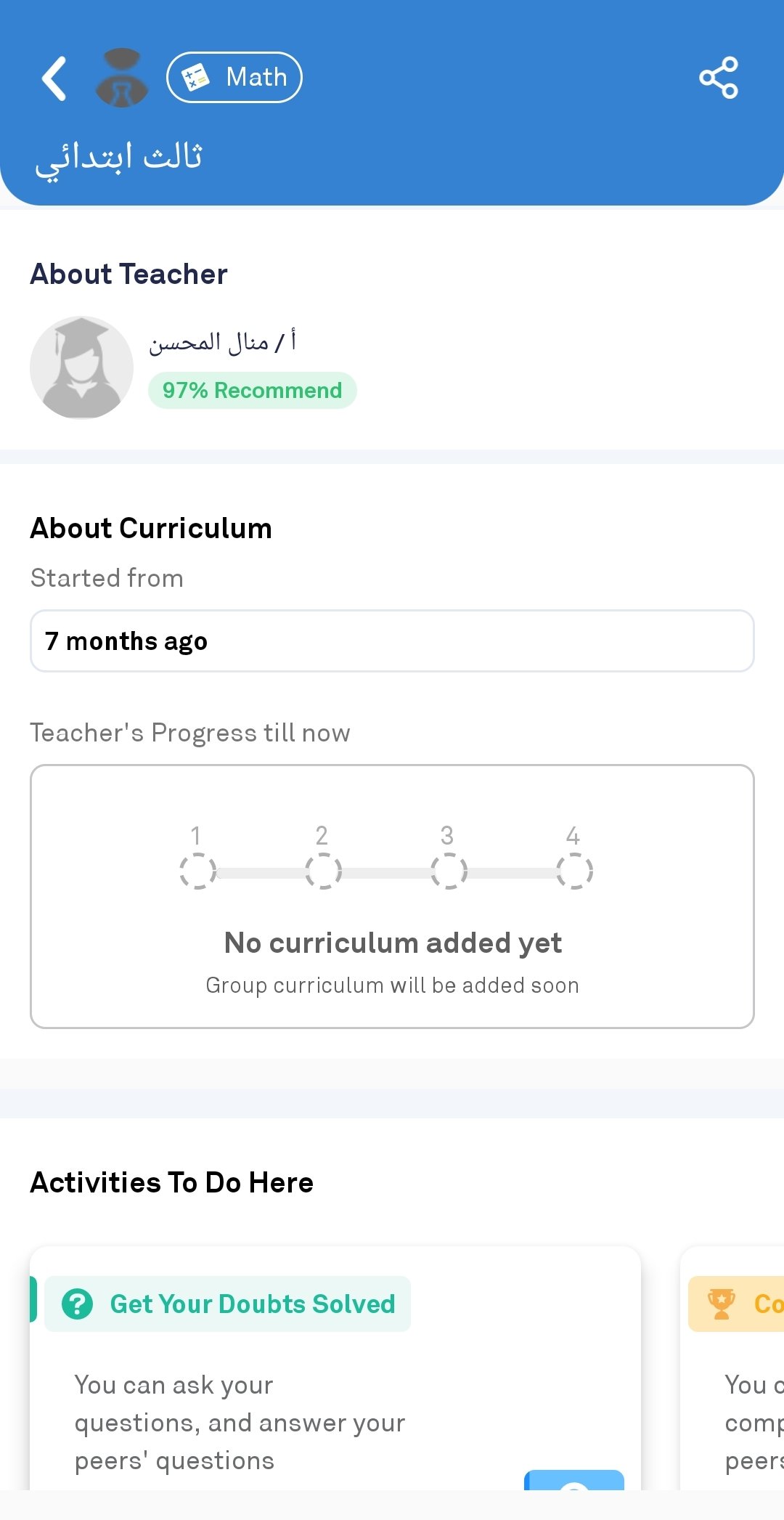Go back using the left chevron arrow
This screenshot has width=784, height=1520.
(x=54, y=78)
